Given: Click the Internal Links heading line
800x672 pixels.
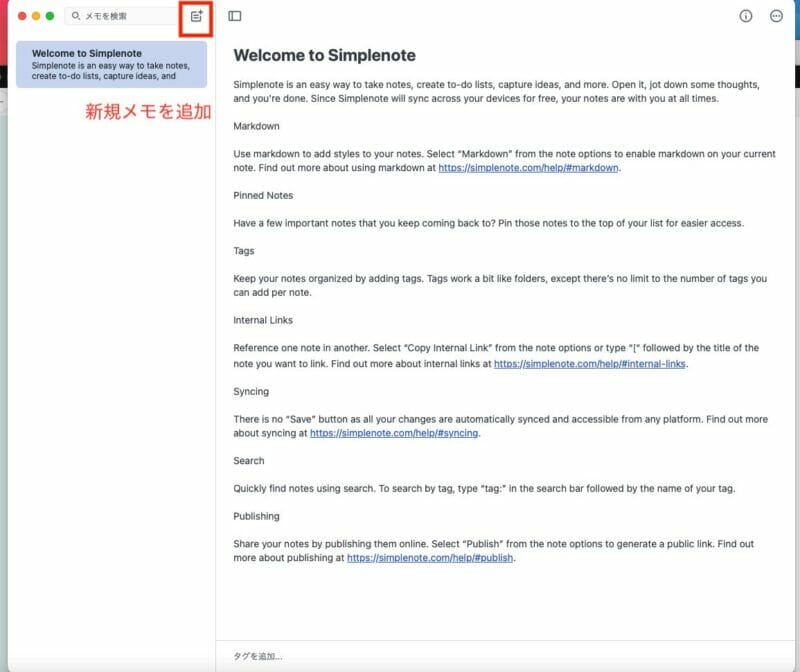Looking at the screenshot, I should (265, 321).
